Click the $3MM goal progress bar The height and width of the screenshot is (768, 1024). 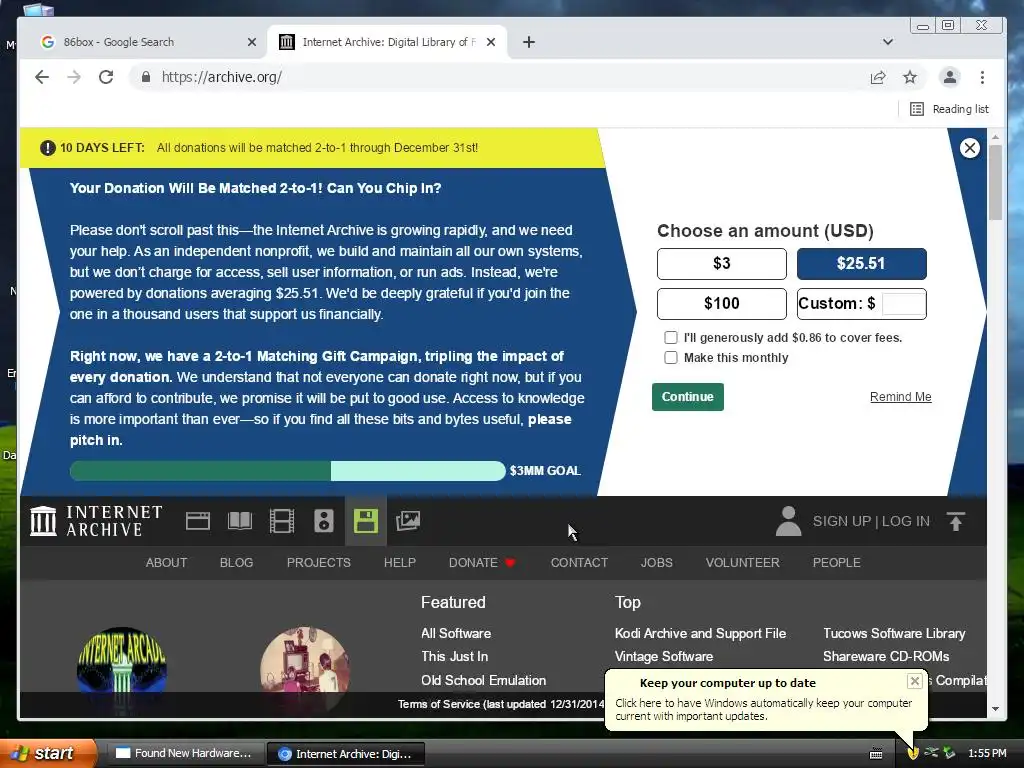287,471
